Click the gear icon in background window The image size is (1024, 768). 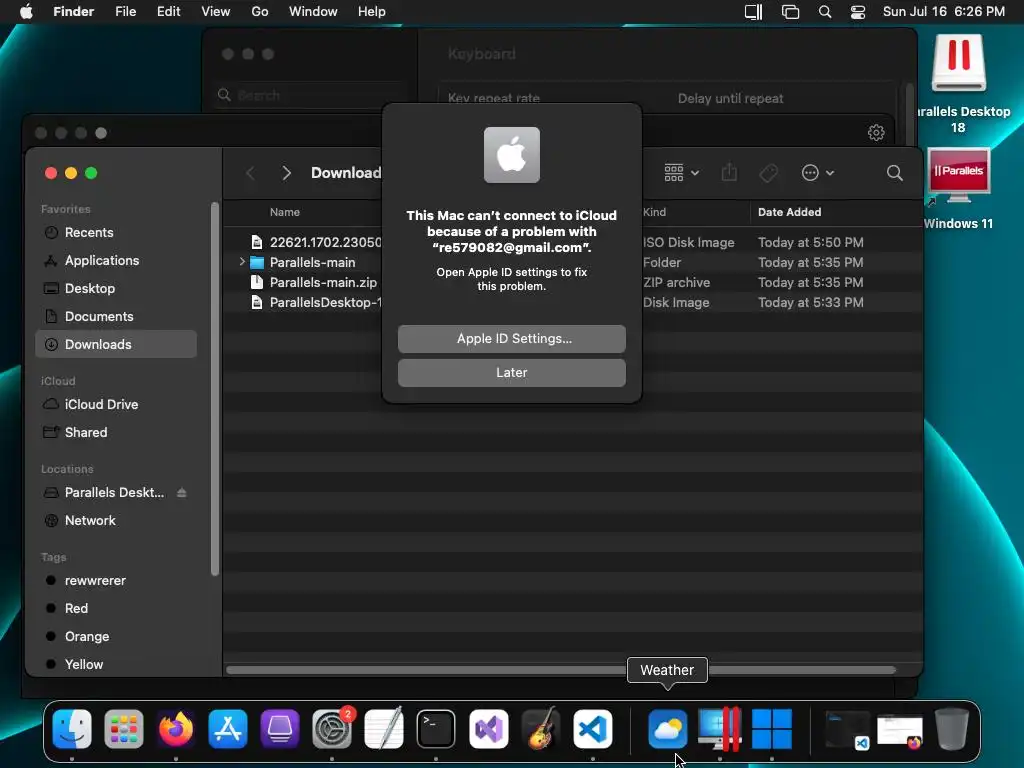coord(876,133)
